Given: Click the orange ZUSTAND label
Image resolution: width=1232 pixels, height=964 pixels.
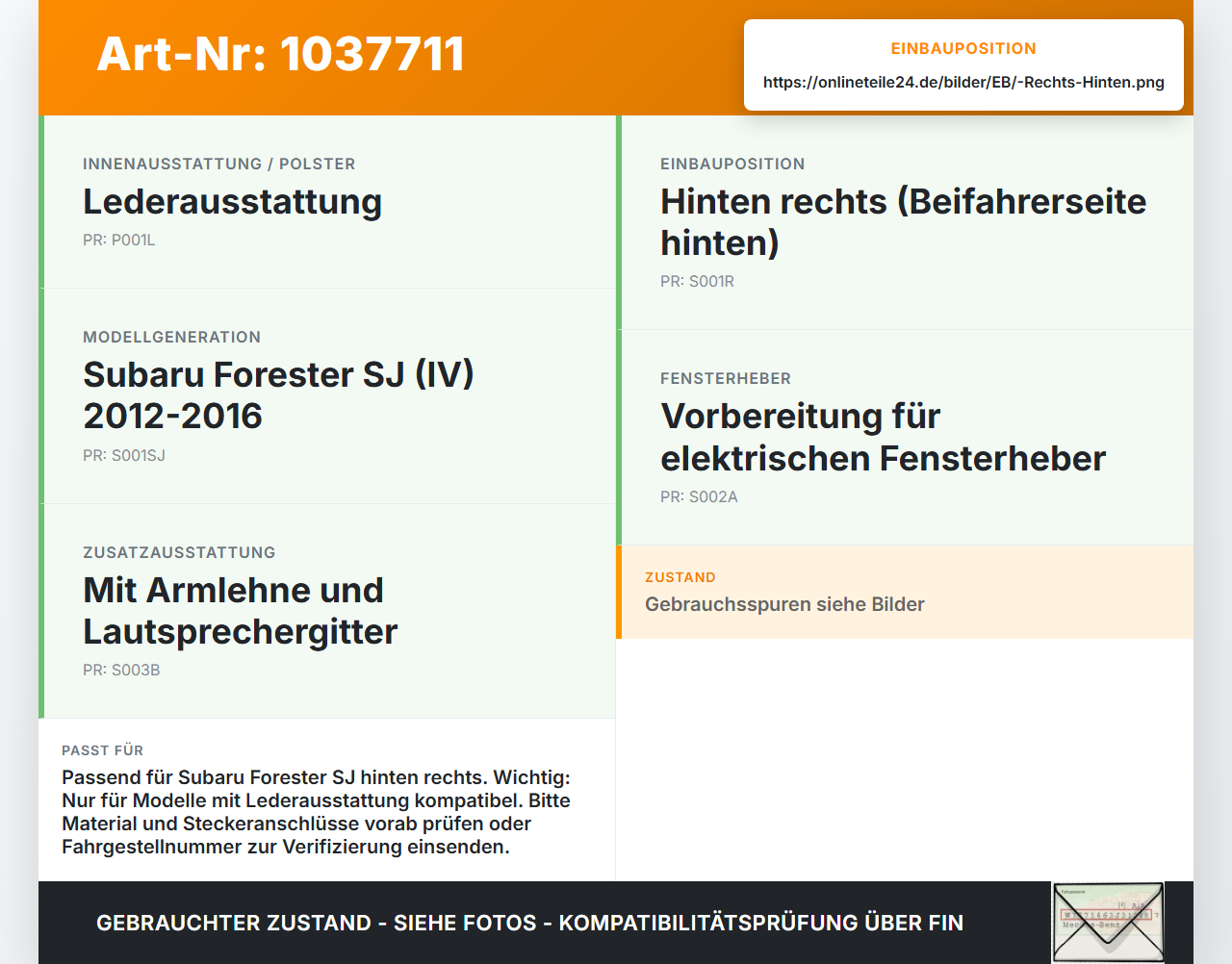Looking at the screenshot, I should click(680, 577).
